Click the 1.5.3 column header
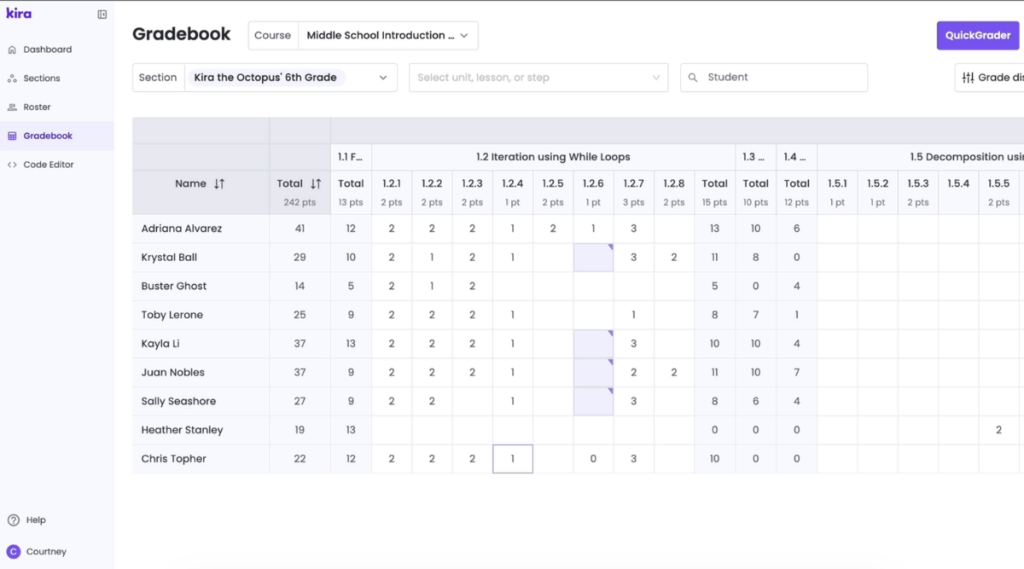1024x569 pixels. tap(918, 192)
